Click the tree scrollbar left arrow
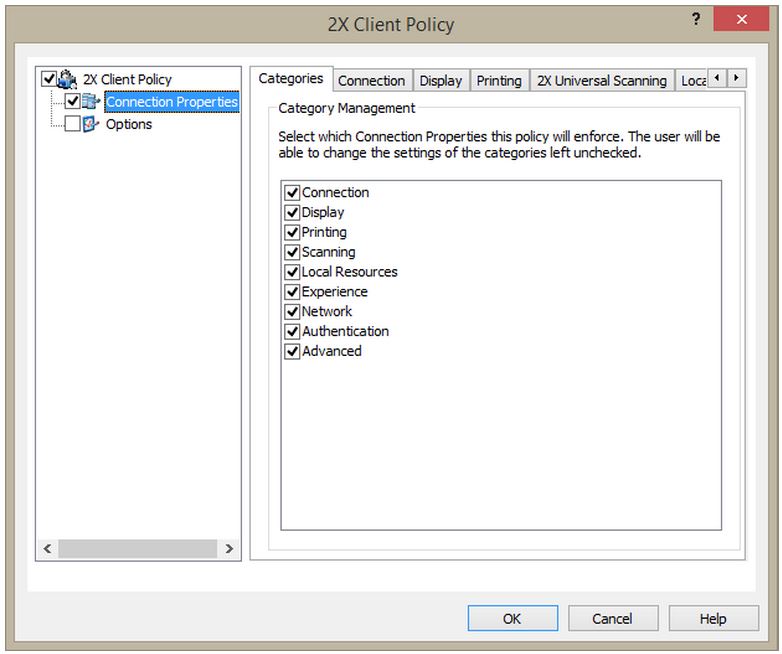This screenshot has height=654, width=782. point(47,549)
